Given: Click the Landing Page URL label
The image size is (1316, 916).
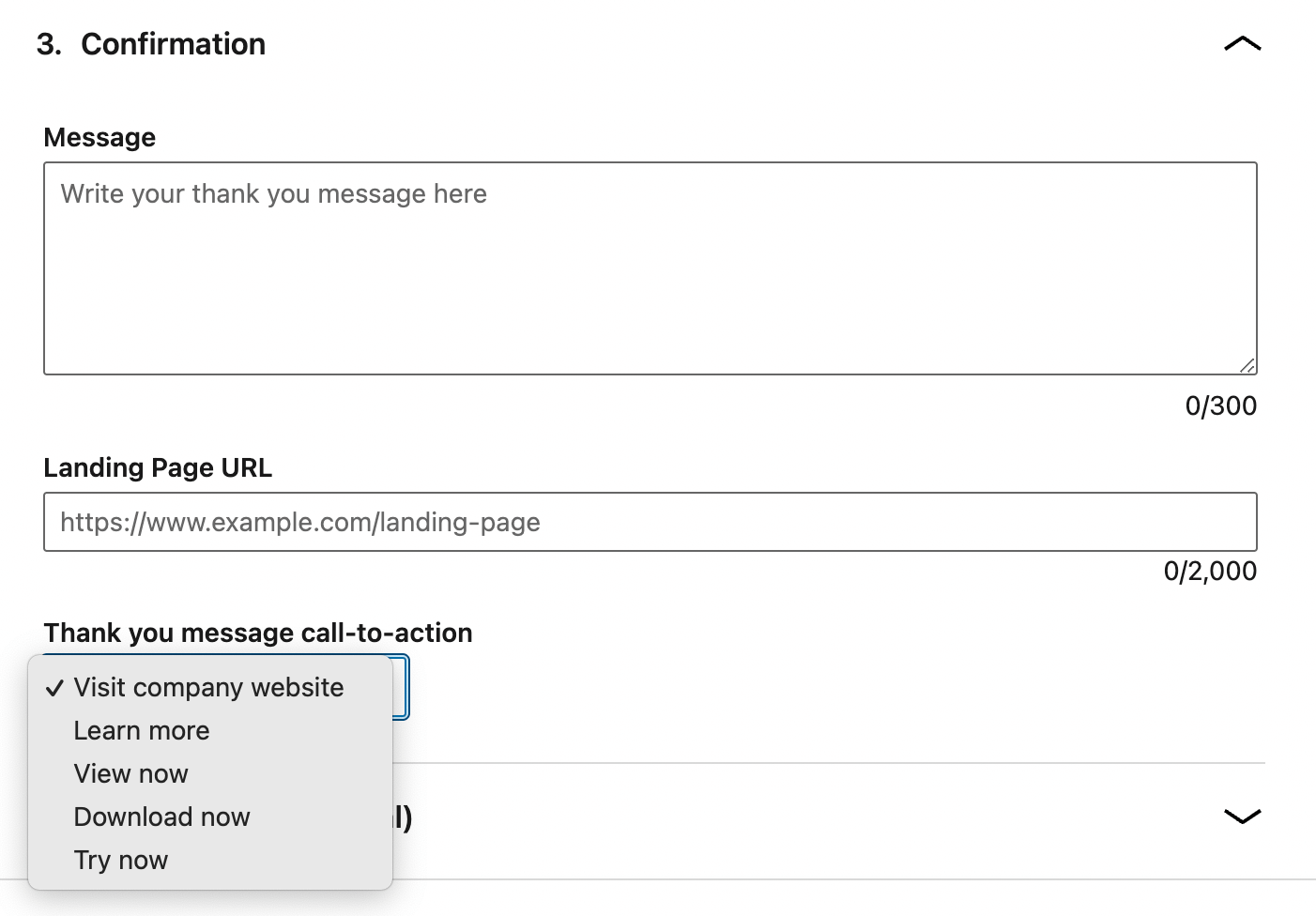Looking at the screenshot, I should point(157,466).
